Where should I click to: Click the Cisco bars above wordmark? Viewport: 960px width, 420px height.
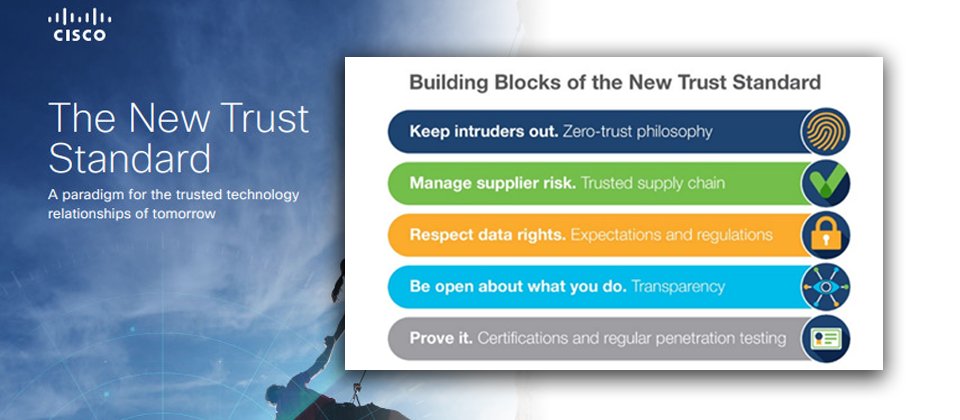point(80,17)
